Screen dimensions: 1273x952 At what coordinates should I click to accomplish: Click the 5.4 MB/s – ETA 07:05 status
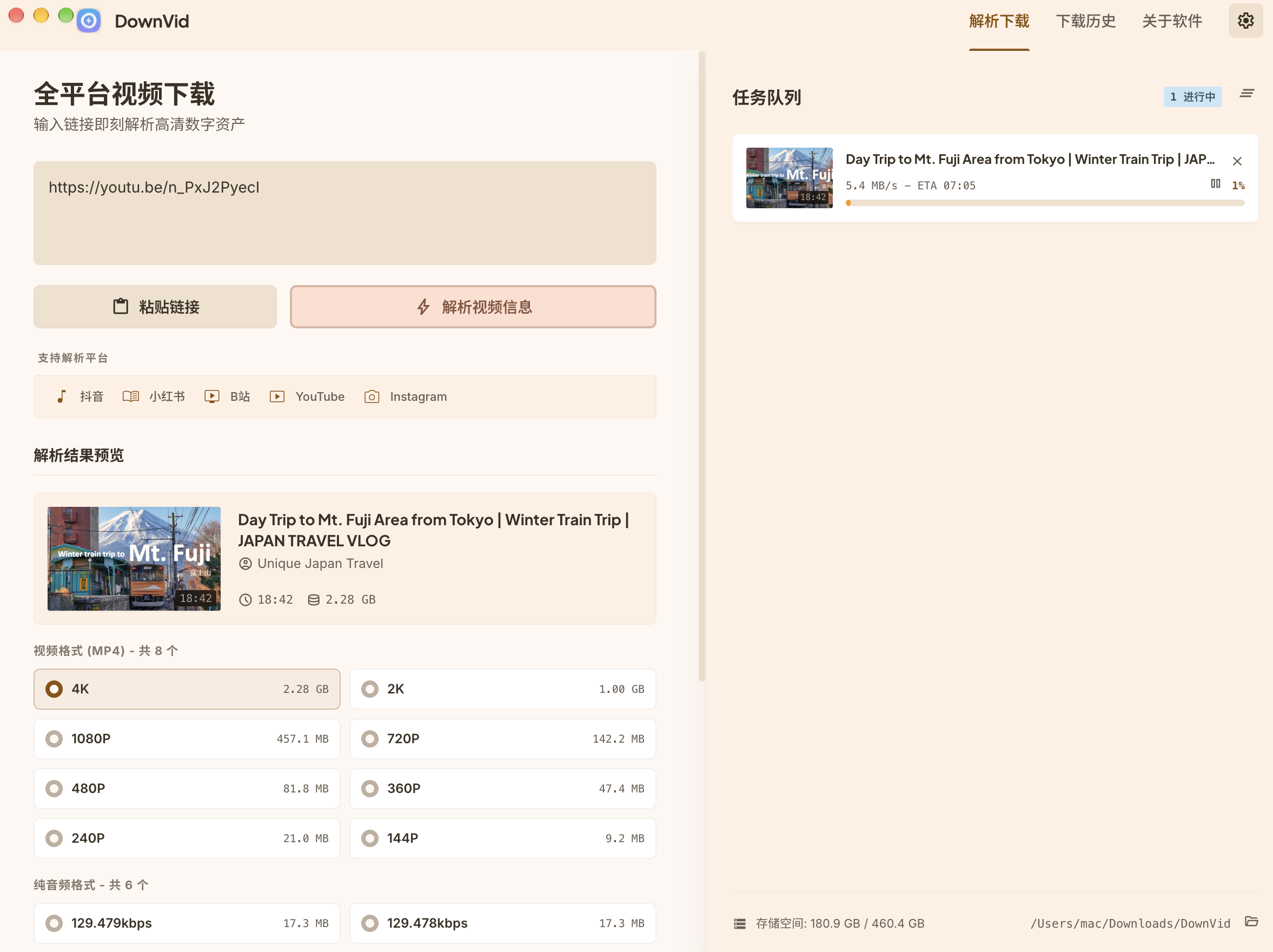911,186
